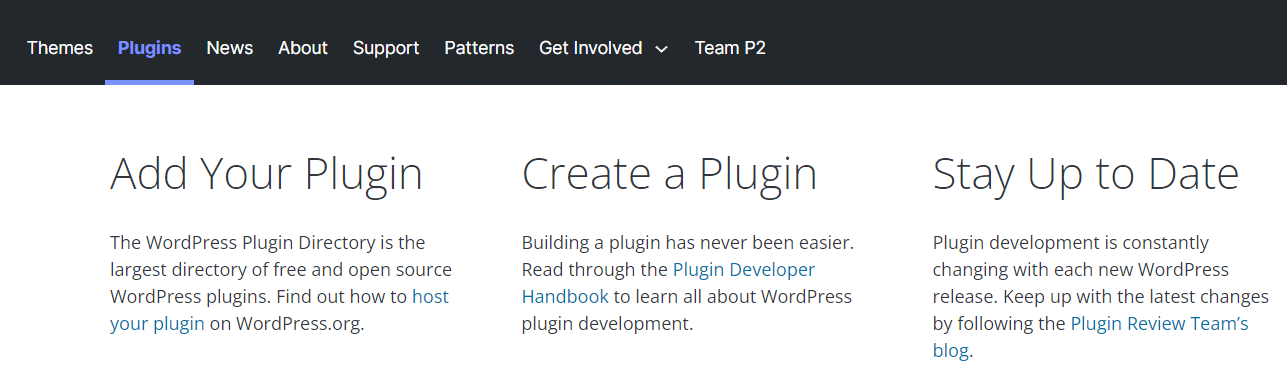Open the Plugin Developer Handbook link
Image resolution: width=1287 pixels, height=377 pixels.
pos(744,269)
